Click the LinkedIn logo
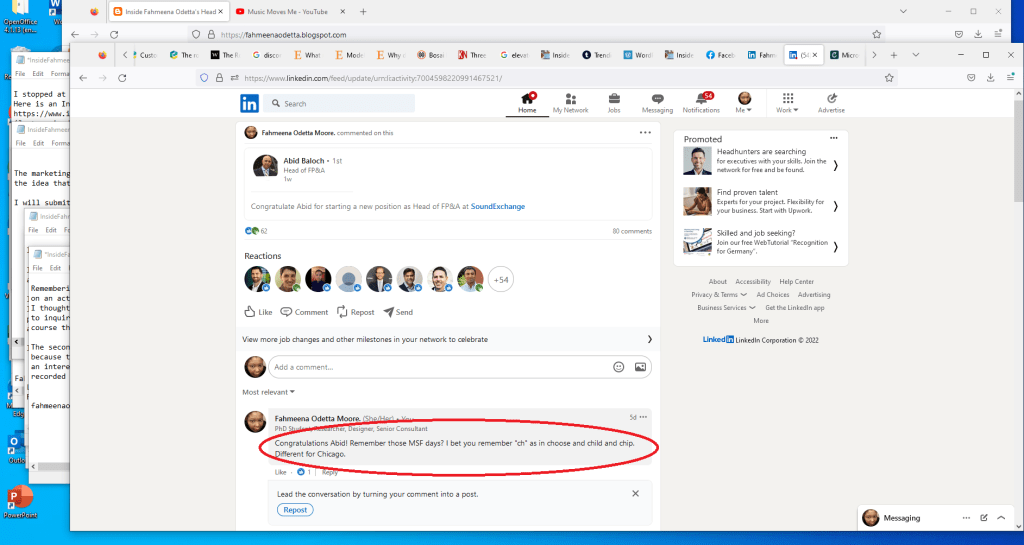The image size is (1024, 545). coord(249,103)
